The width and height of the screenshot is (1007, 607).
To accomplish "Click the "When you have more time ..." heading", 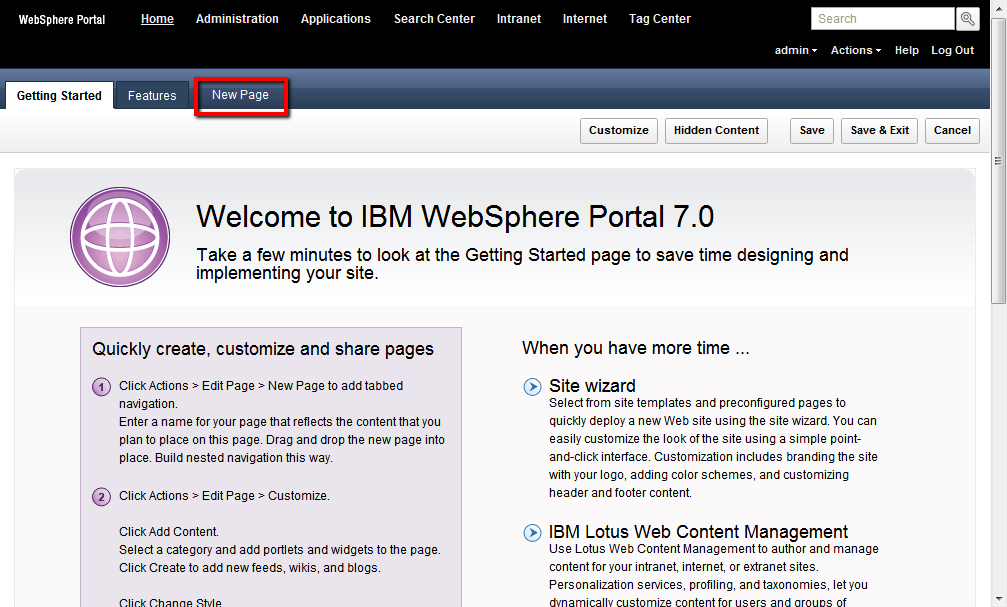I will point(636,348).
